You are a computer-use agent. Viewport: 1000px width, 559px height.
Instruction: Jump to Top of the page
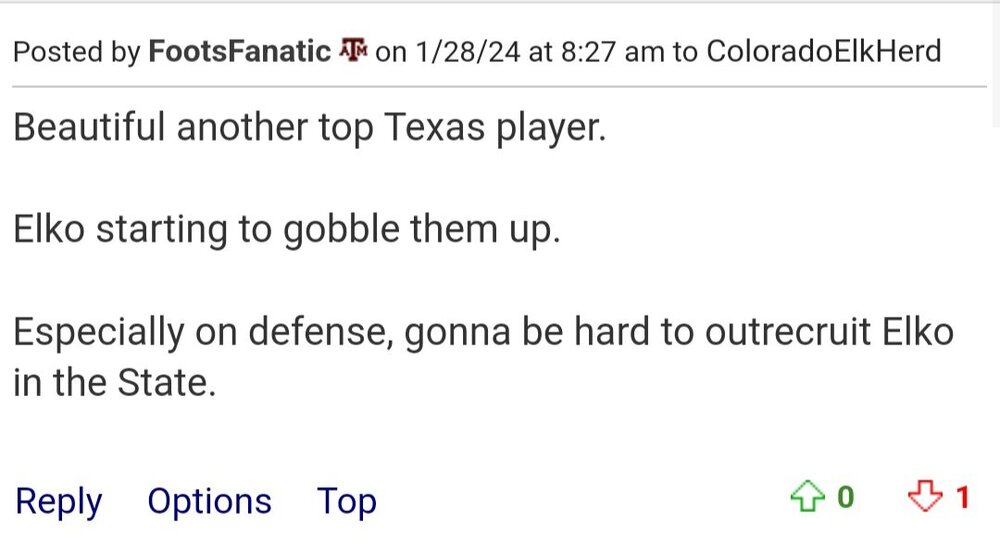coord(346,501)
